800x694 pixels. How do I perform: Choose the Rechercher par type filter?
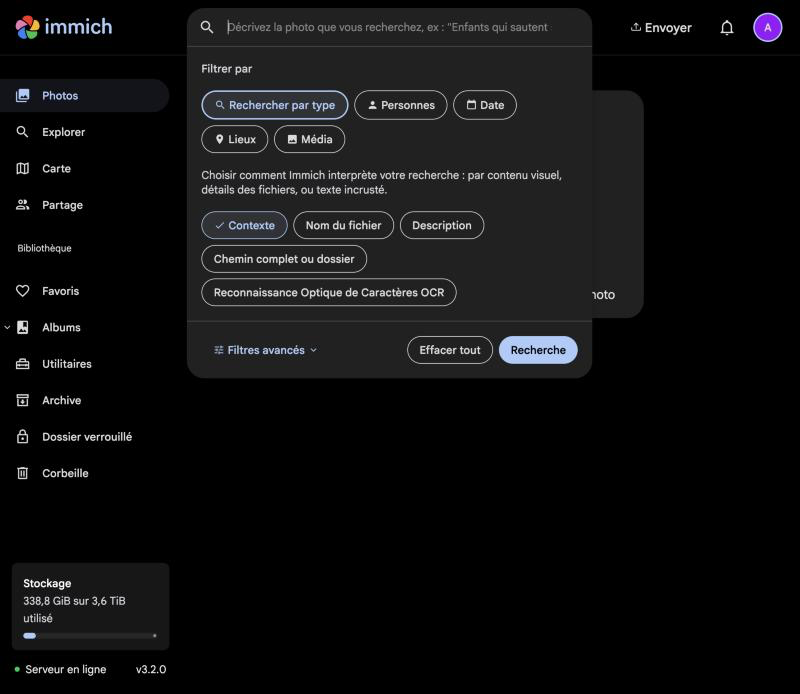point(275,105)
